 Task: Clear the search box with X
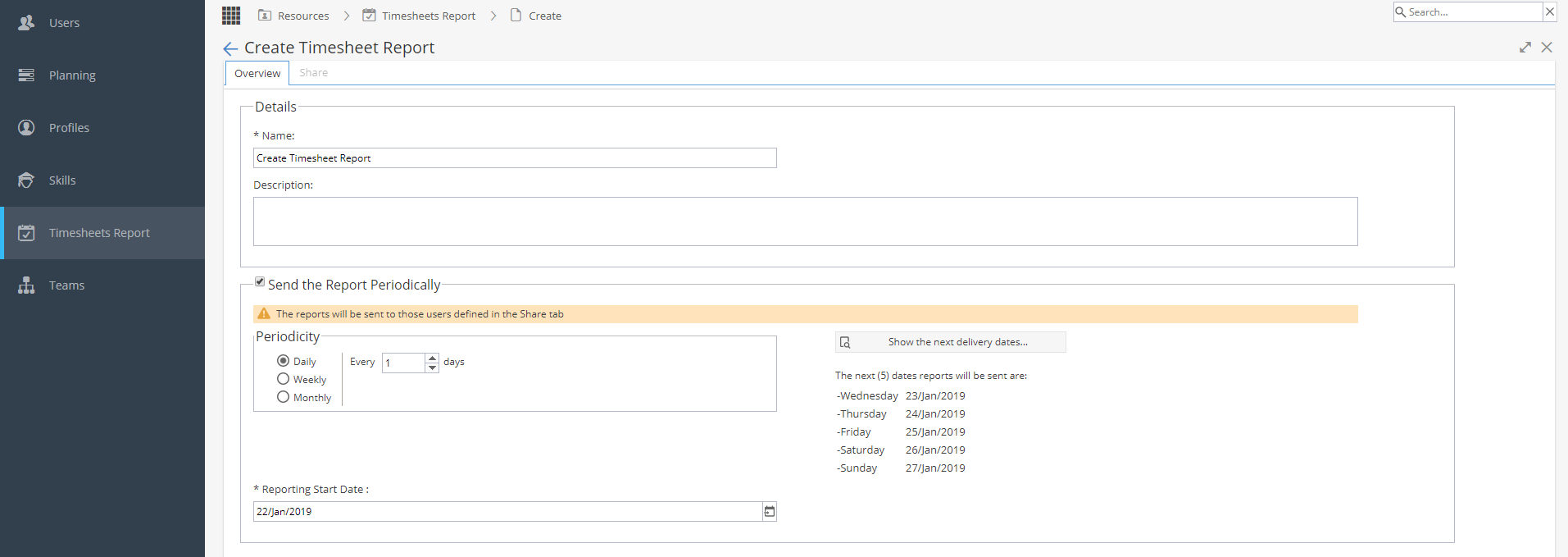coord(1550,11)
